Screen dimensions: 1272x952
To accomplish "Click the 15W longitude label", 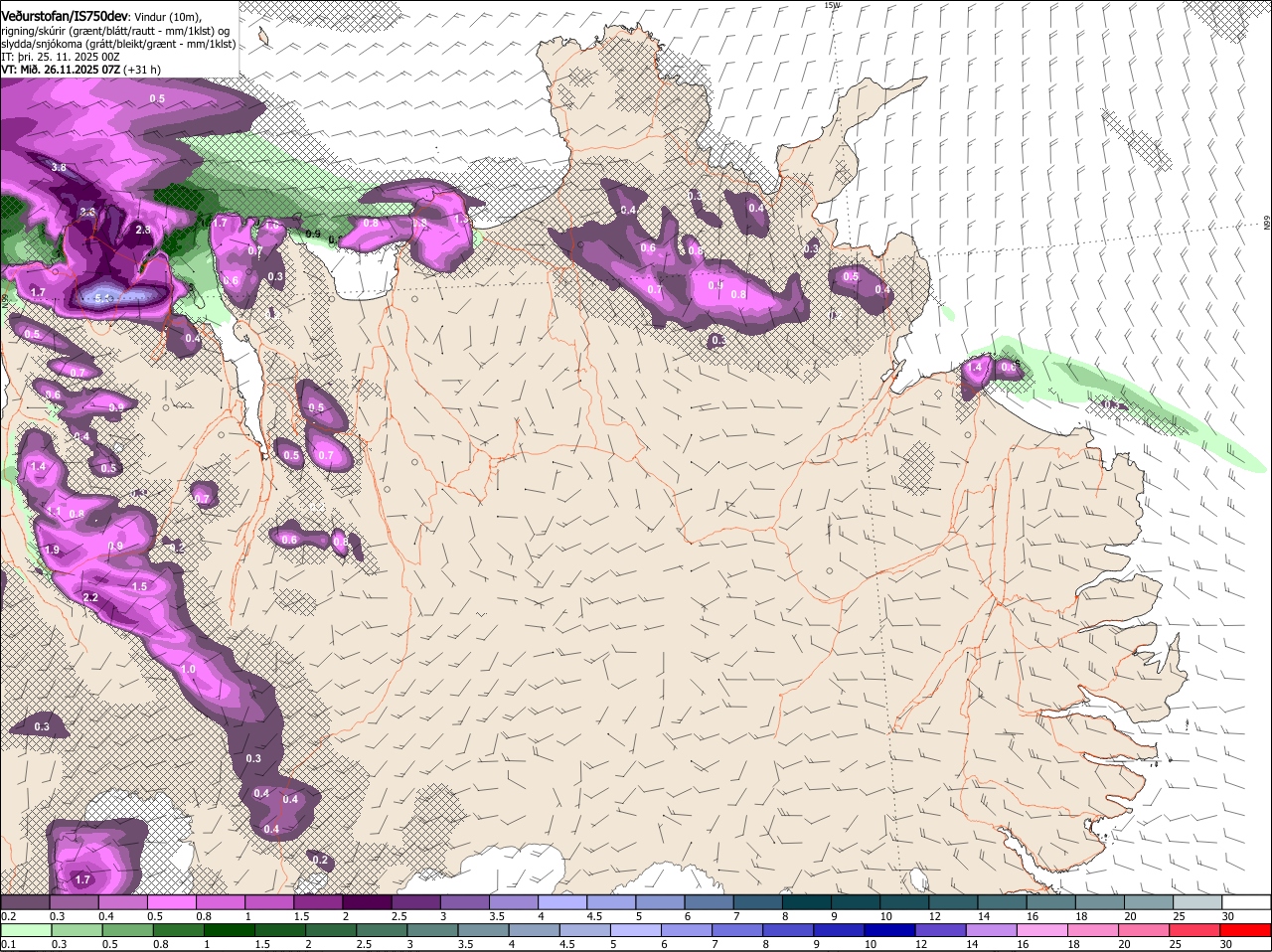I will tap(832, 5).
